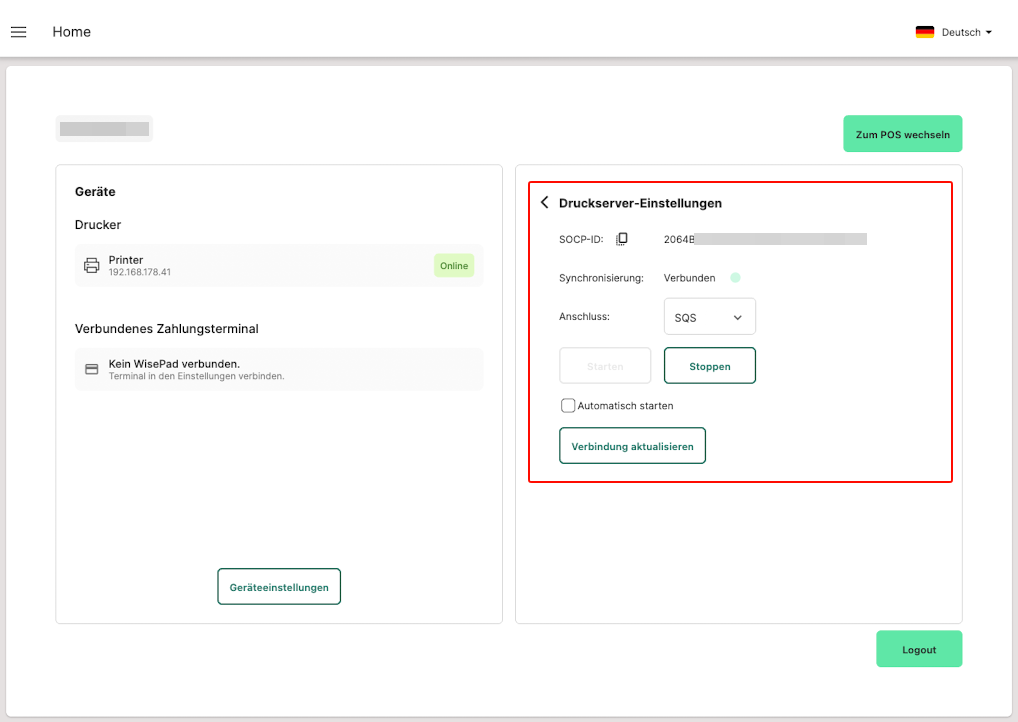
Task: Click the SOCP-ID value starting with 2064B
Action: tap(764, 239)
